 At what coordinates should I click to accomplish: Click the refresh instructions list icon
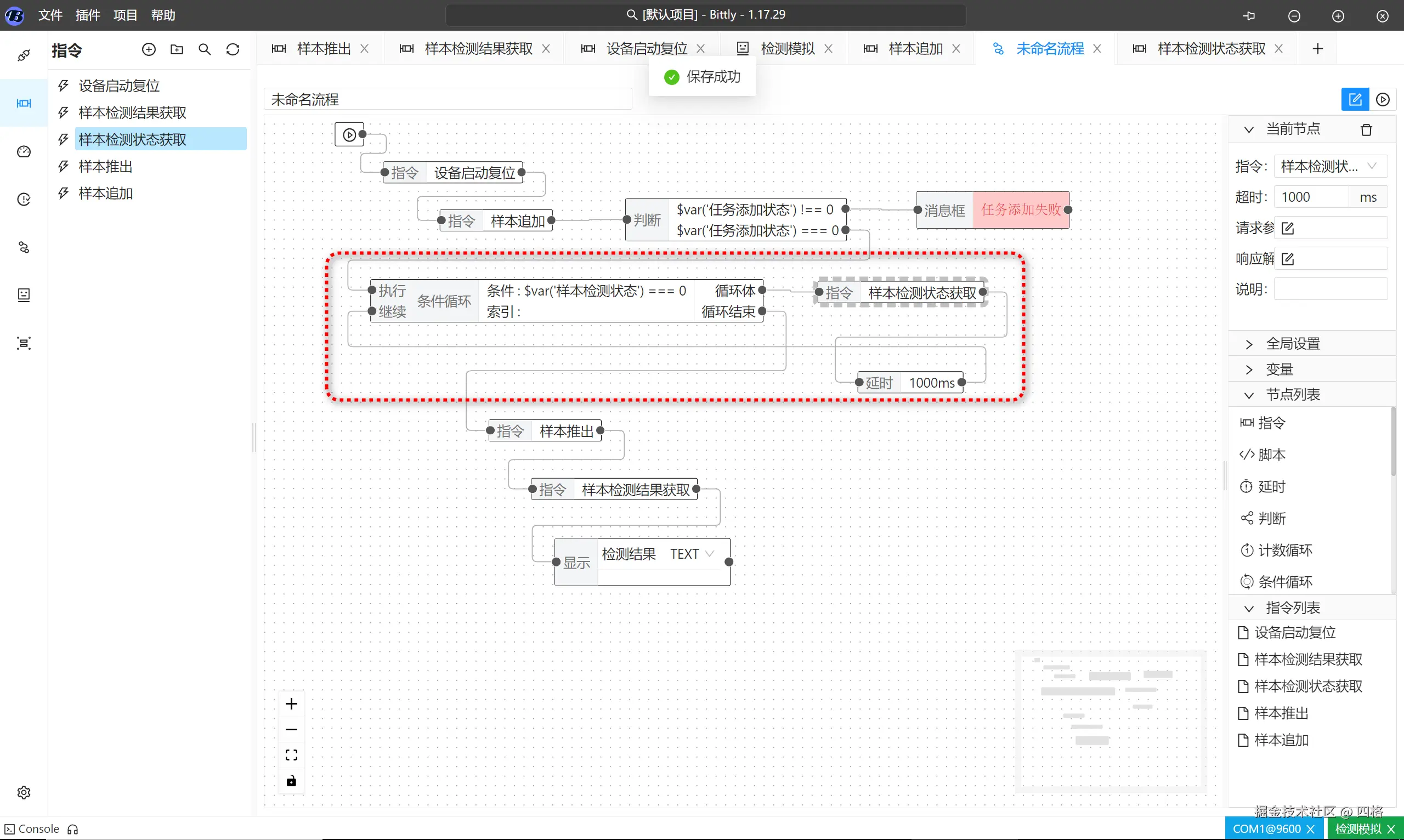point(233,50)
